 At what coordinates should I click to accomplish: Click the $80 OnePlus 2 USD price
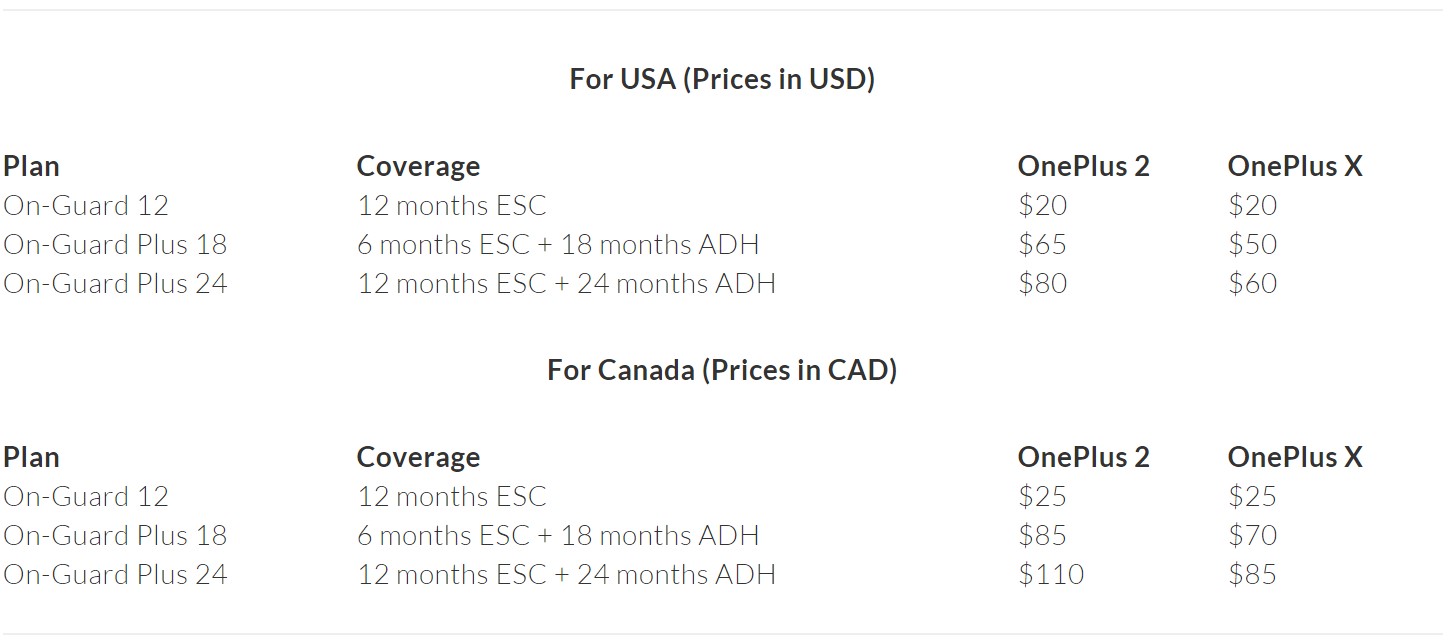point(1042,283)
